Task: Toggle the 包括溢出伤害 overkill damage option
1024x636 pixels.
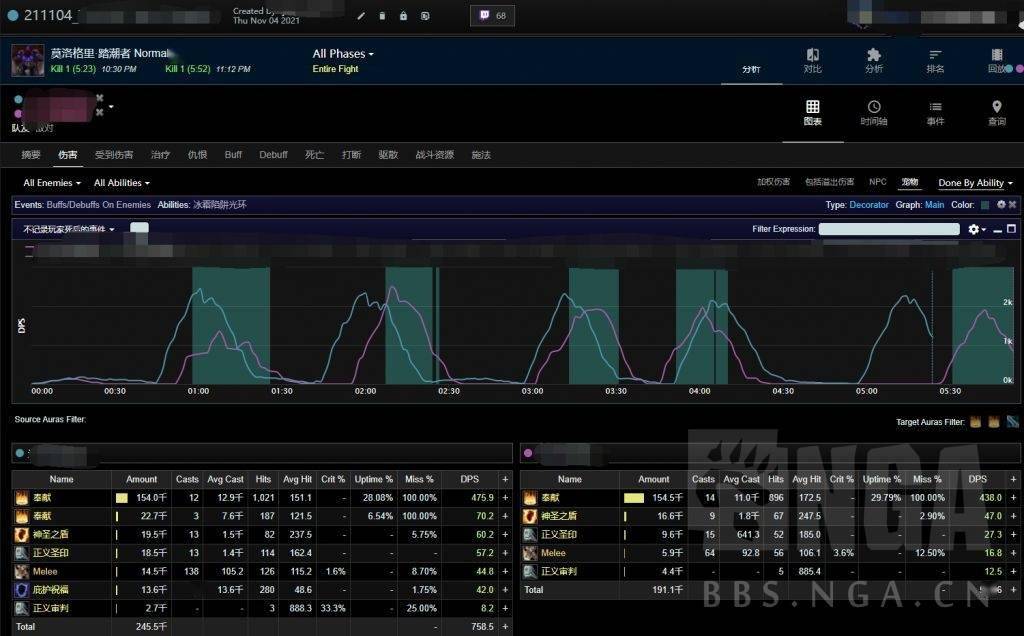Action: coord(829,182)
